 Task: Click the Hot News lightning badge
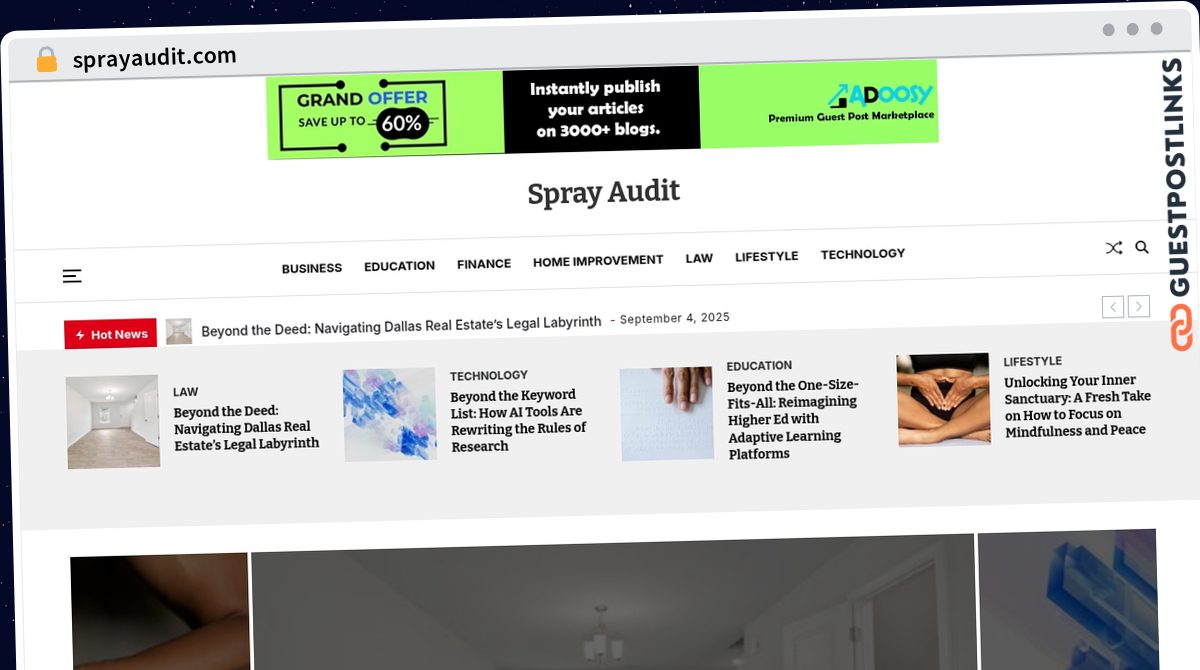(x=111, y=334)
